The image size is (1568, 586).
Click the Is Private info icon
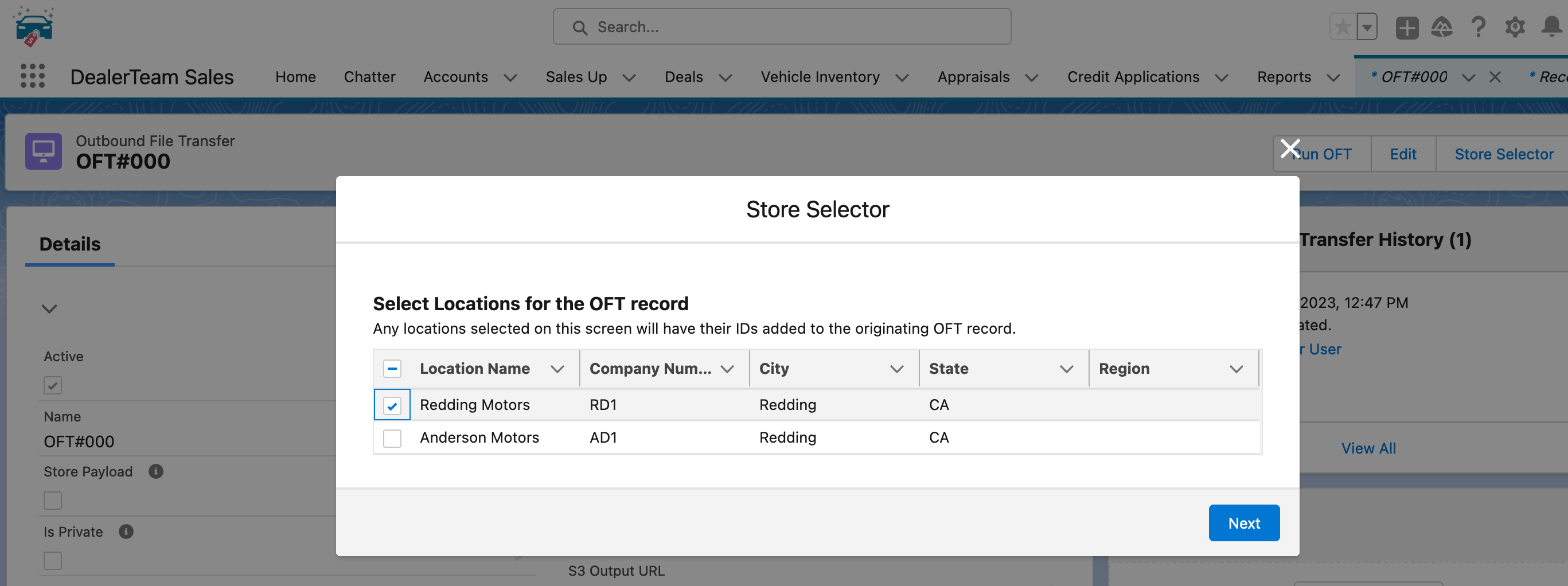pos(126,531)
